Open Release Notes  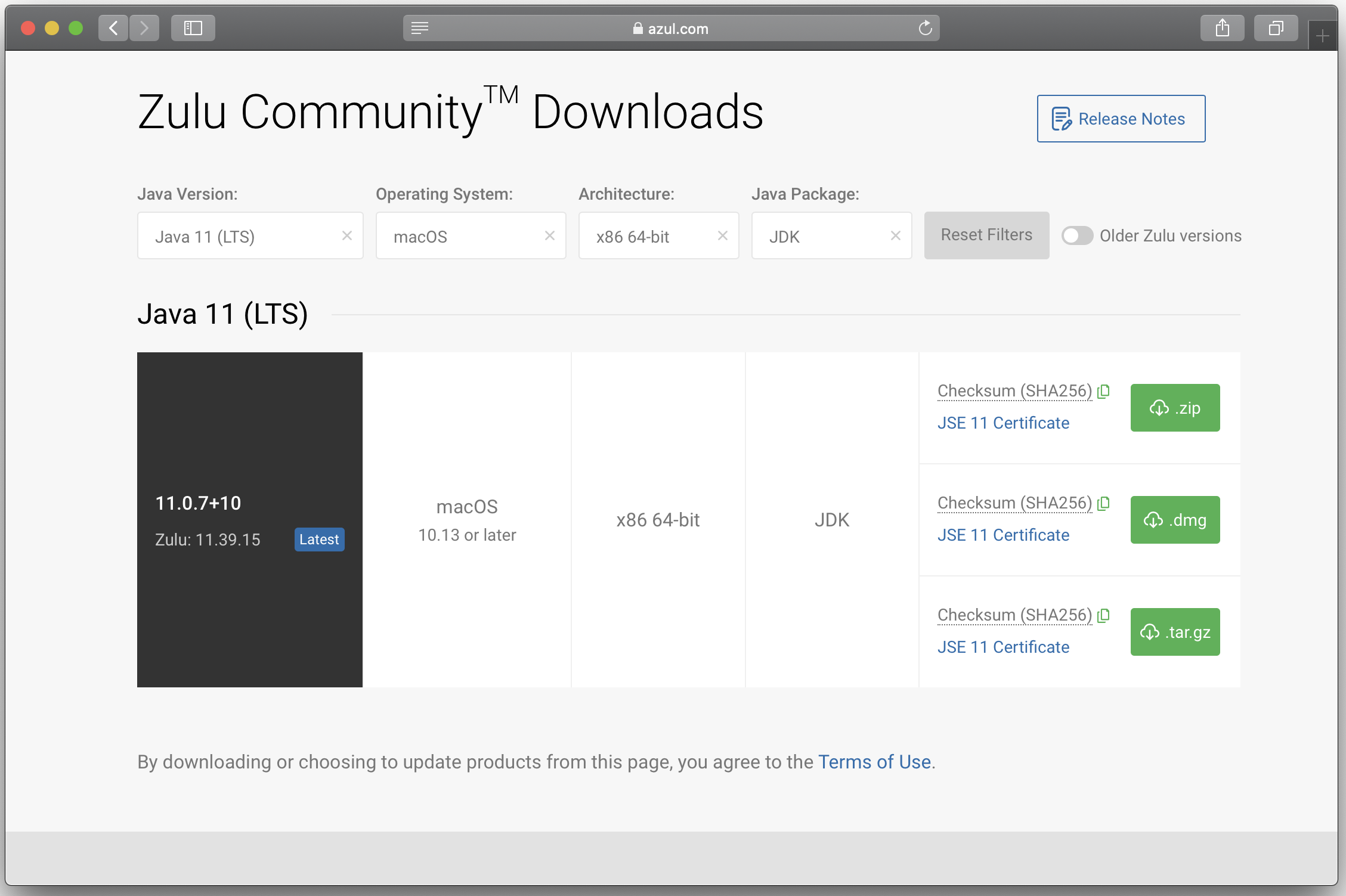click(x=1121, y=118)
